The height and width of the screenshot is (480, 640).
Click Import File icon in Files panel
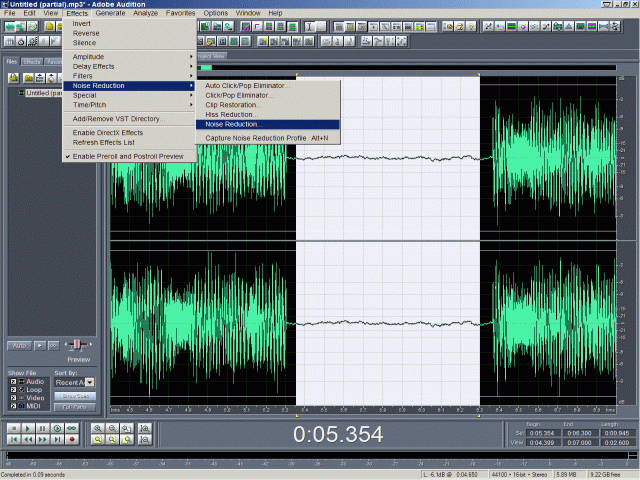click(13, 78)
